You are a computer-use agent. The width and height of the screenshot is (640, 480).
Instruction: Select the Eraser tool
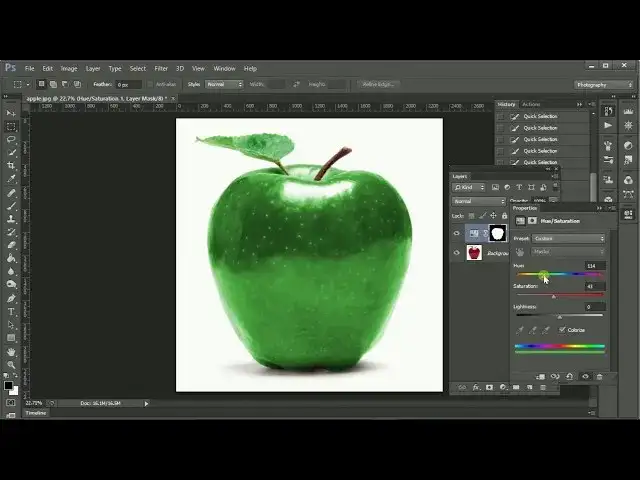tap(11, 245)
